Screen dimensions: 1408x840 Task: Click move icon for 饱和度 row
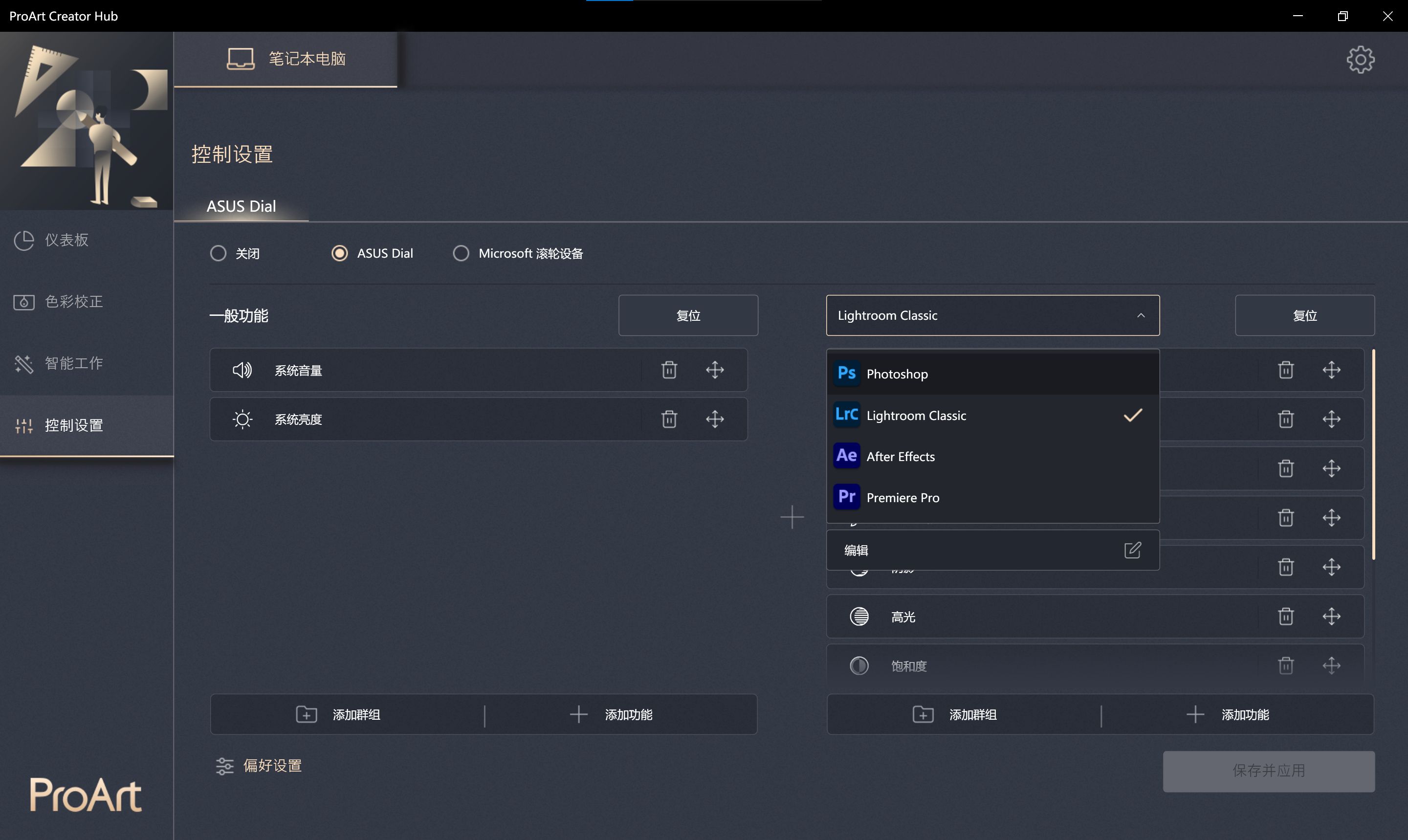coord(1331,665)
